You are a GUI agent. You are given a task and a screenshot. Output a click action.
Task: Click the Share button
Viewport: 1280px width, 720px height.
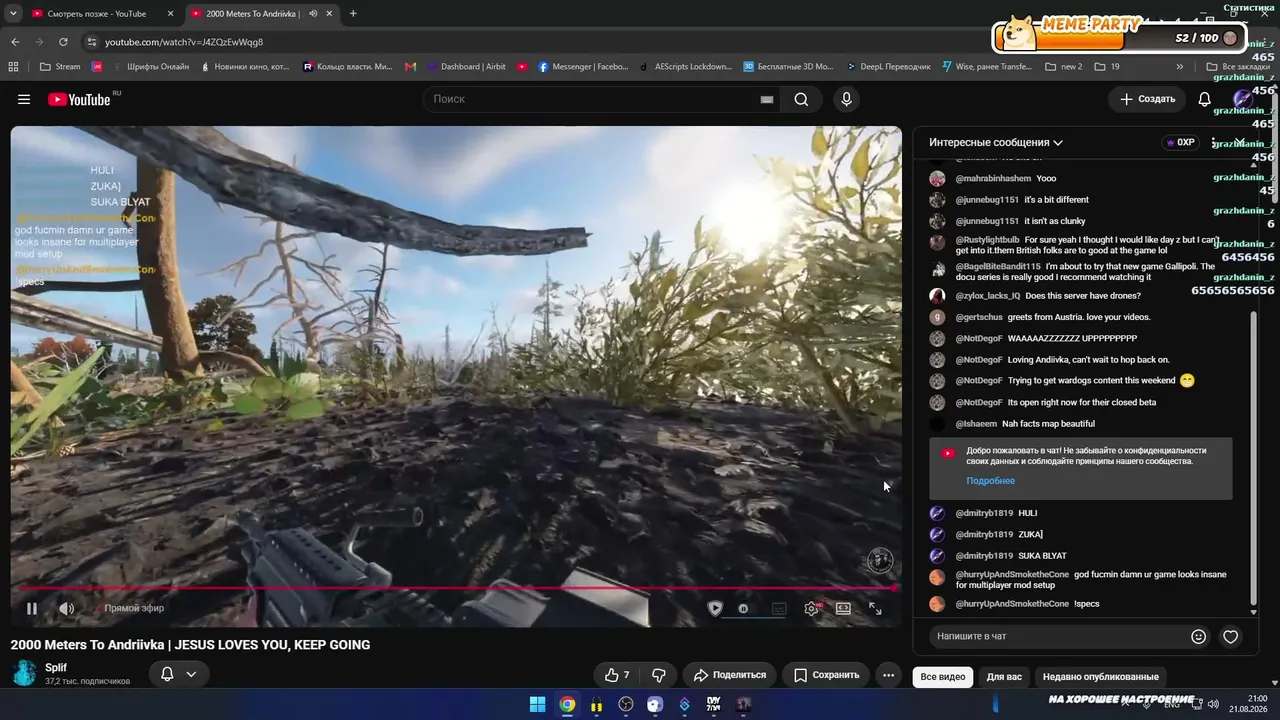click(x=730, y=675)
